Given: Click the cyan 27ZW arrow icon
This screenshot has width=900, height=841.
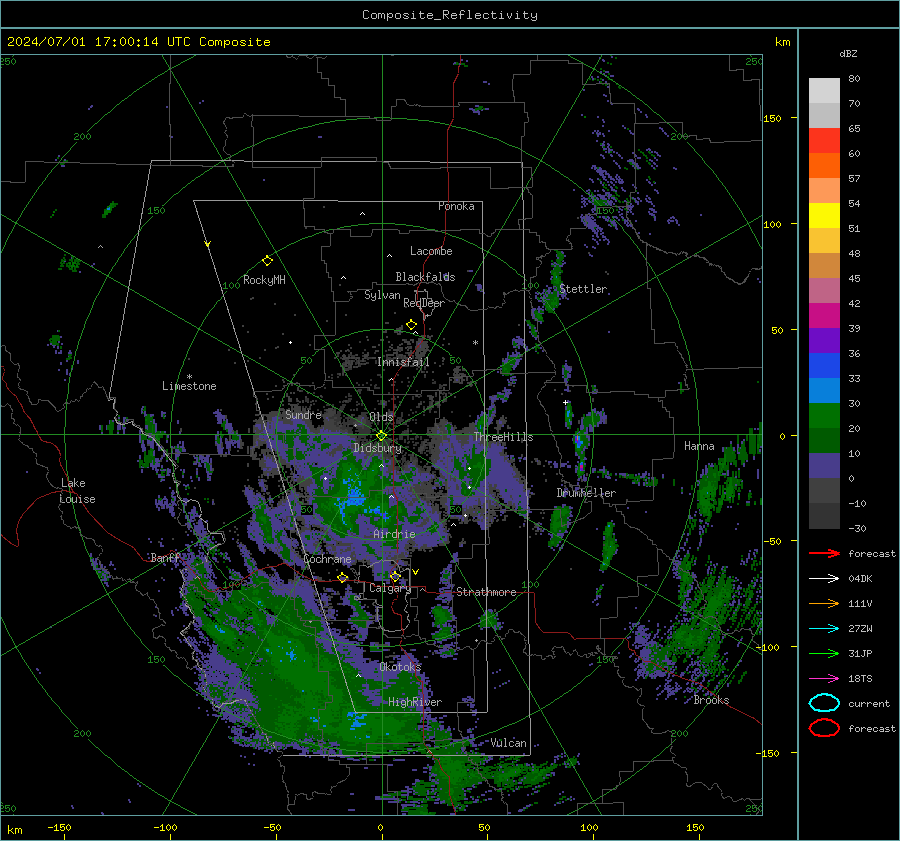Looking at the screenshot, I should click(824, 629).
